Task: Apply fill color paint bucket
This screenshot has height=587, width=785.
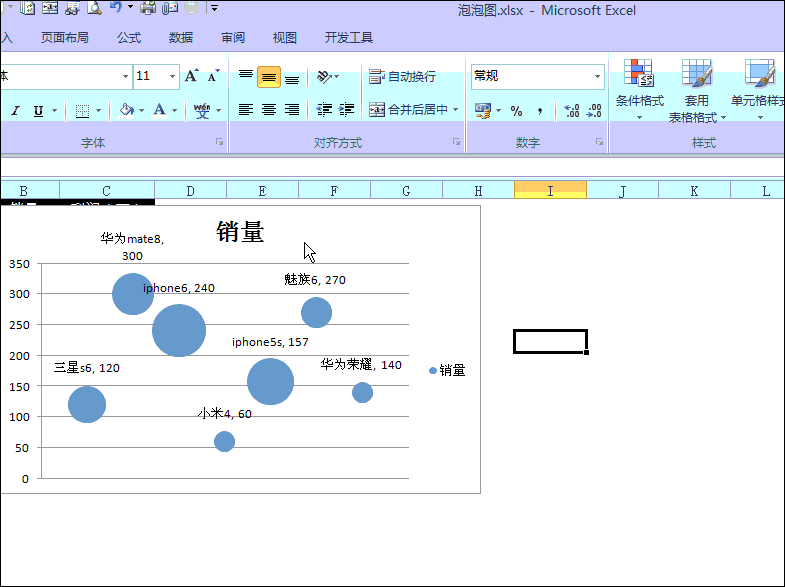Action: 126,110
